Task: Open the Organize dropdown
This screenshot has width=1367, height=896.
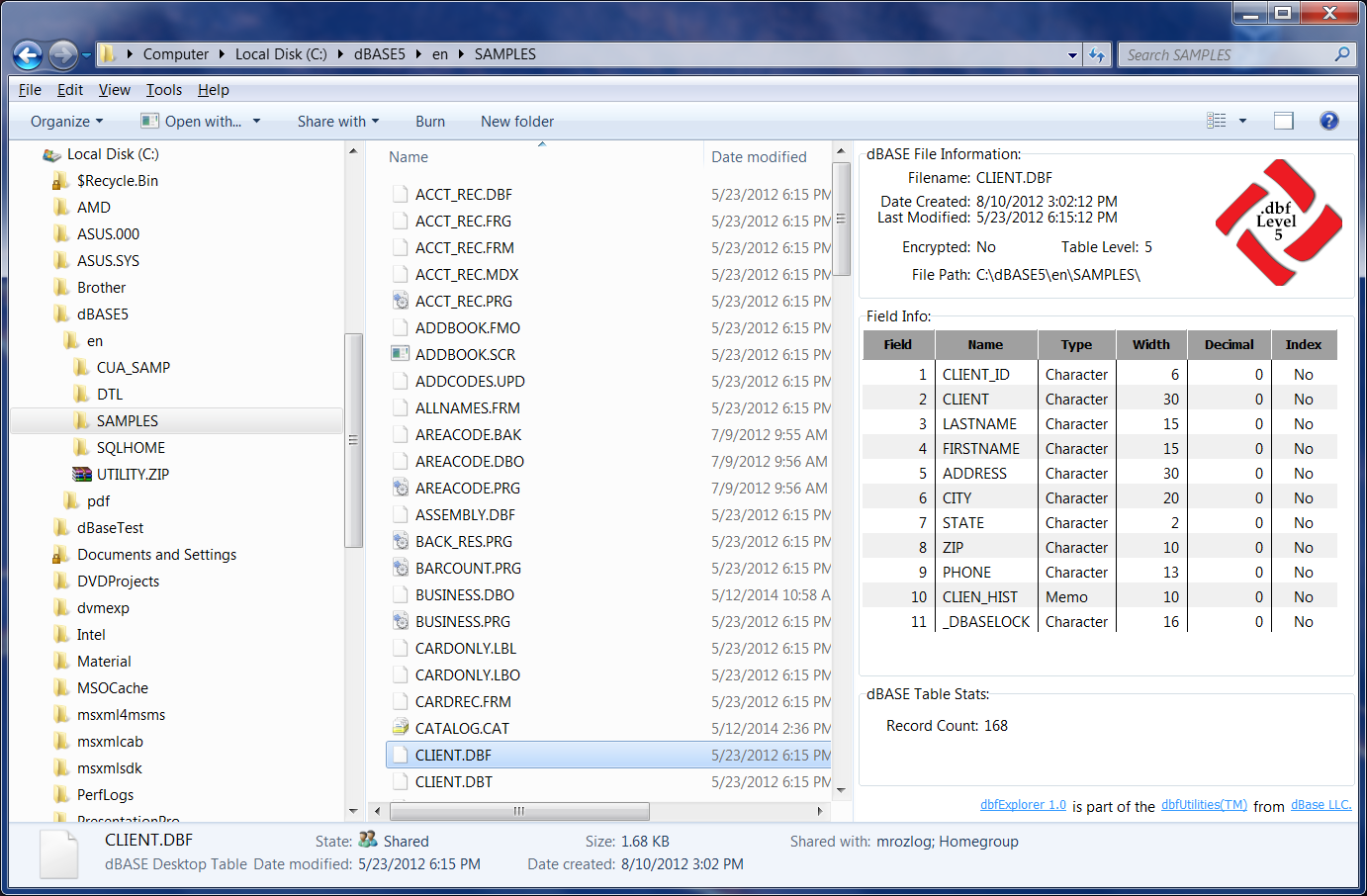Action: pyautogui.click(x=66, y=121)
